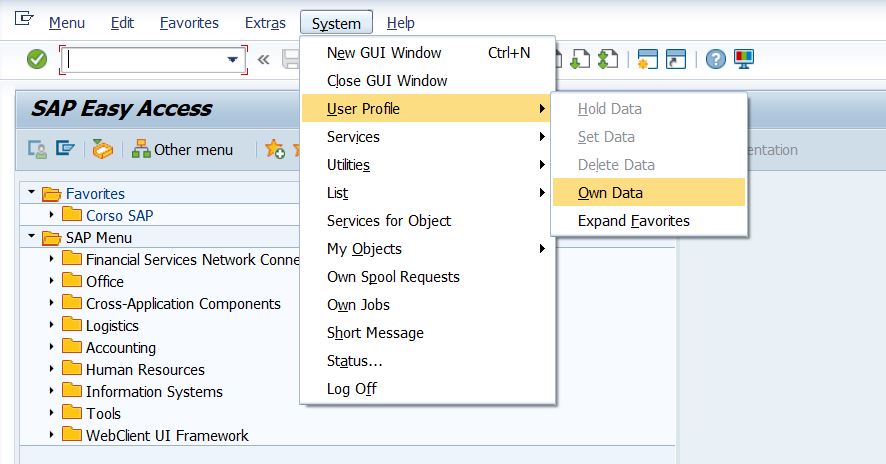Open the Services submenu entry
The height and width of the screenshot is (464, 886).
point(428,137)
